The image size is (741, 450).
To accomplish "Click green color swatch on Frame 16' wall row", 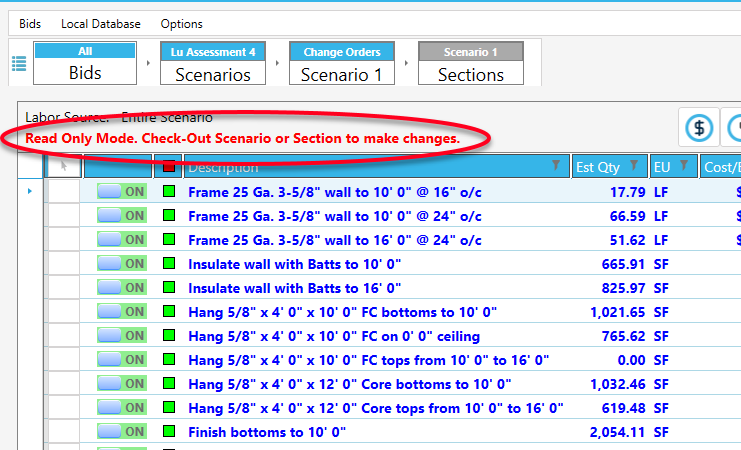I will point(169,240).
